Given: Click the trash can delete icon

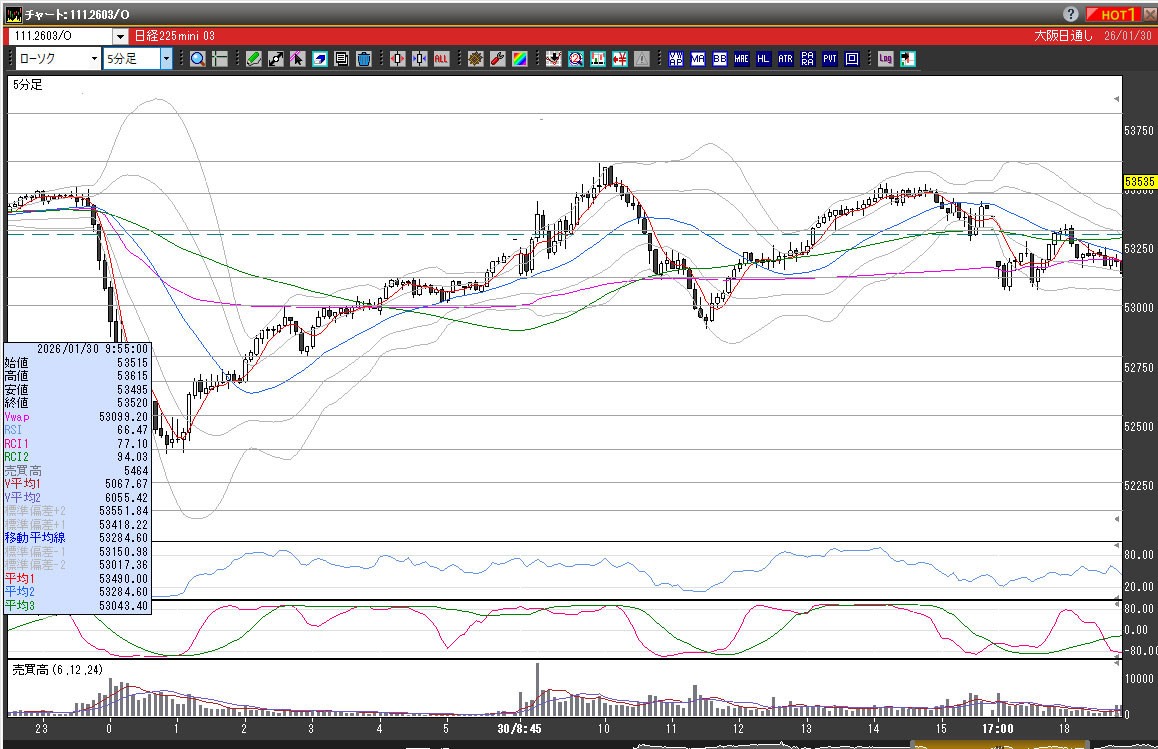Looking at the screenshot, I should (x=363, y=59).
